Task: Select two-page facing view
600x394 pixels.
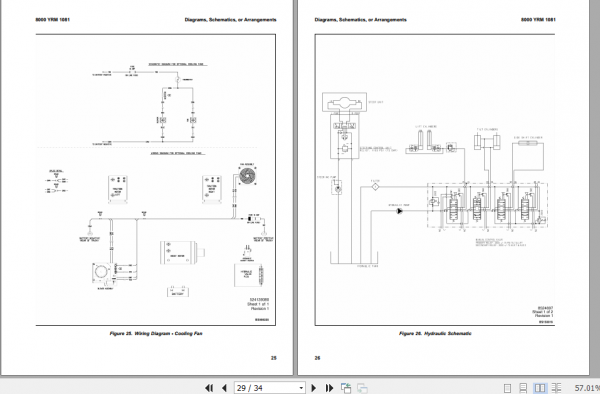Action: click(x=540, y=388)
